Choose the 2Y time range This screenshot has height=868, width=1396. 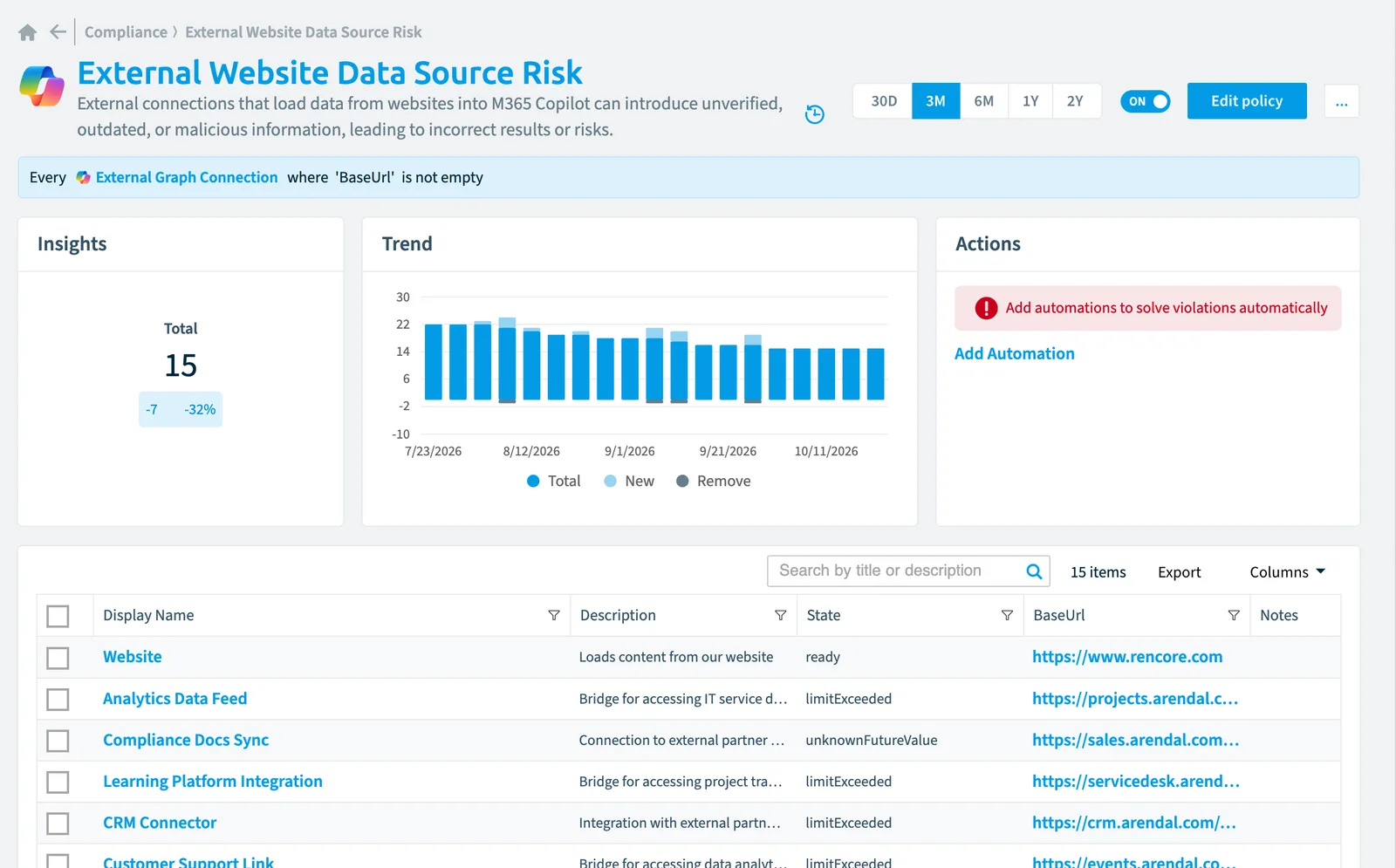(1076, 101)
